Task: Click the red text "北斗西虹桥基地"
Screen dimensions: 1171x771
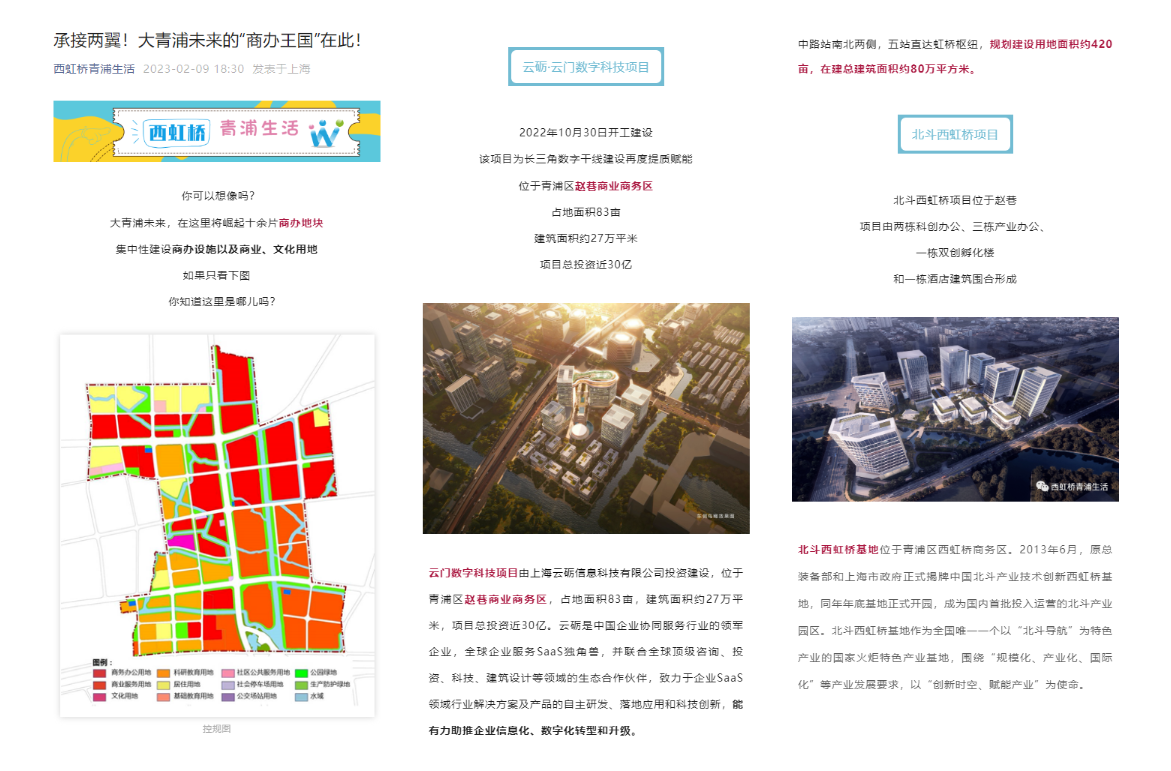Action: [x=838, y=550]
